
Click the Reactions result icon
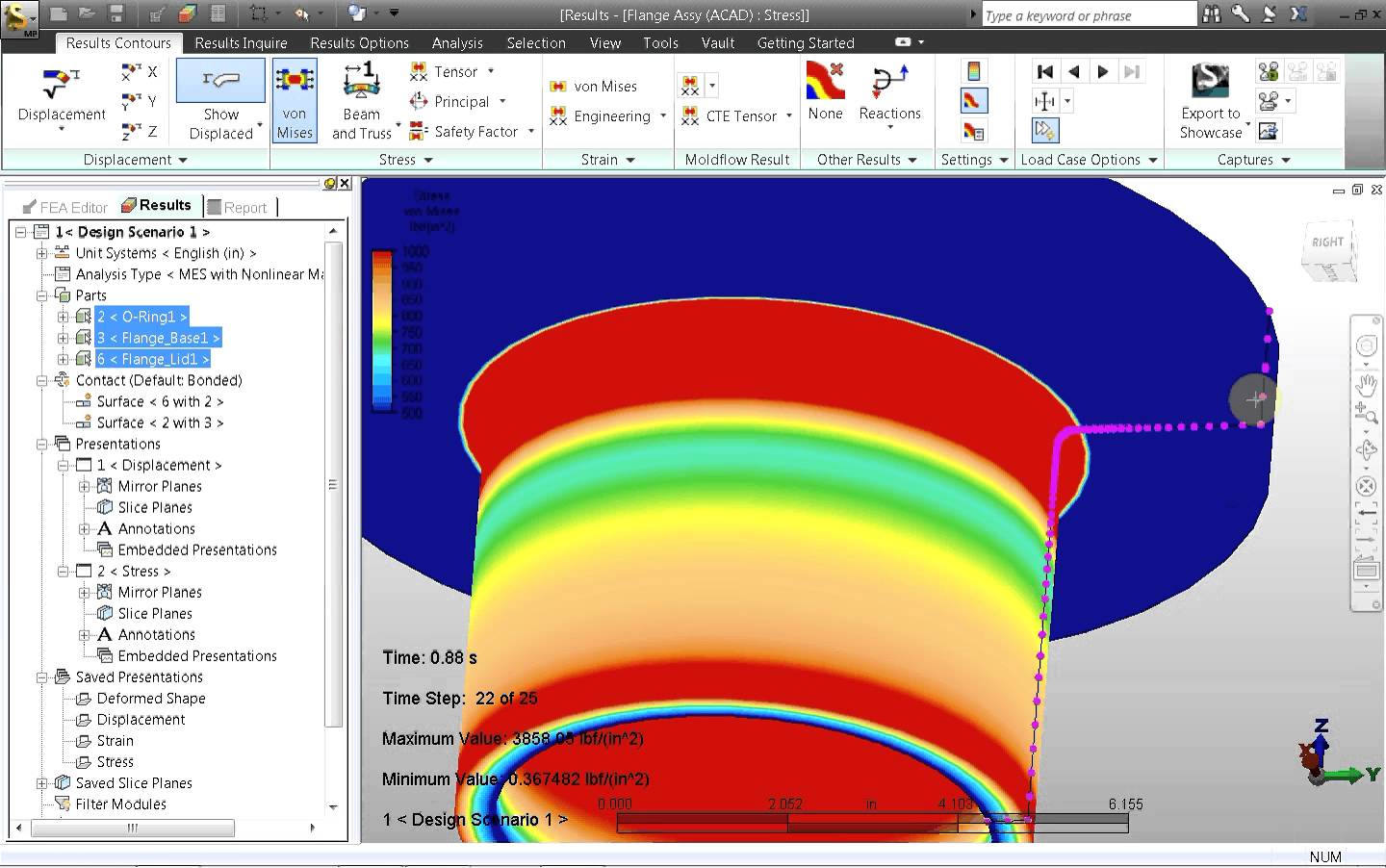click(x=889, y=94)
